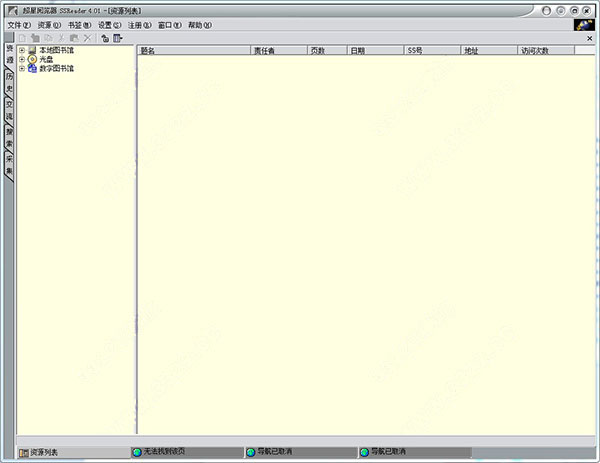Sort by the 责任者 column header
The height and width of the screenshot is (463, 600).
279,51
